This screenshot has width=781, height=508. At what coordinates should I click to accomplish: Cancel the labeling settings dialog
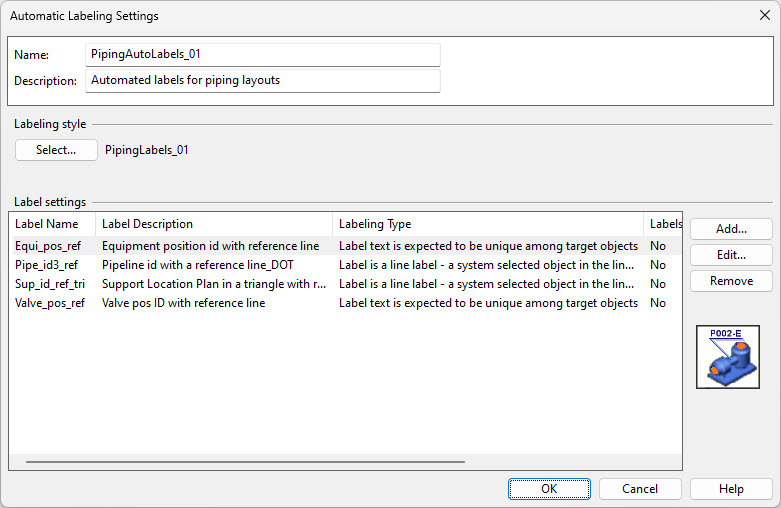pyautogui.click(x=640, y=489)
